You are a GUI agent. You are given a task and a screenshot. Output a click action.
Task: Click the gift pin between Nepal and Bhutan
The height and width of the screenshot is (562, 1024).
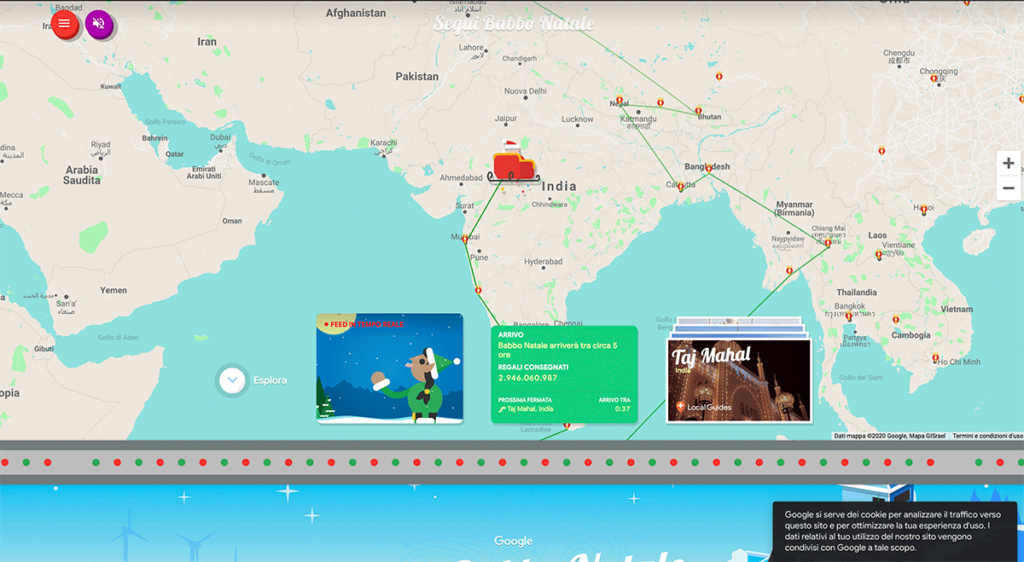660,102
